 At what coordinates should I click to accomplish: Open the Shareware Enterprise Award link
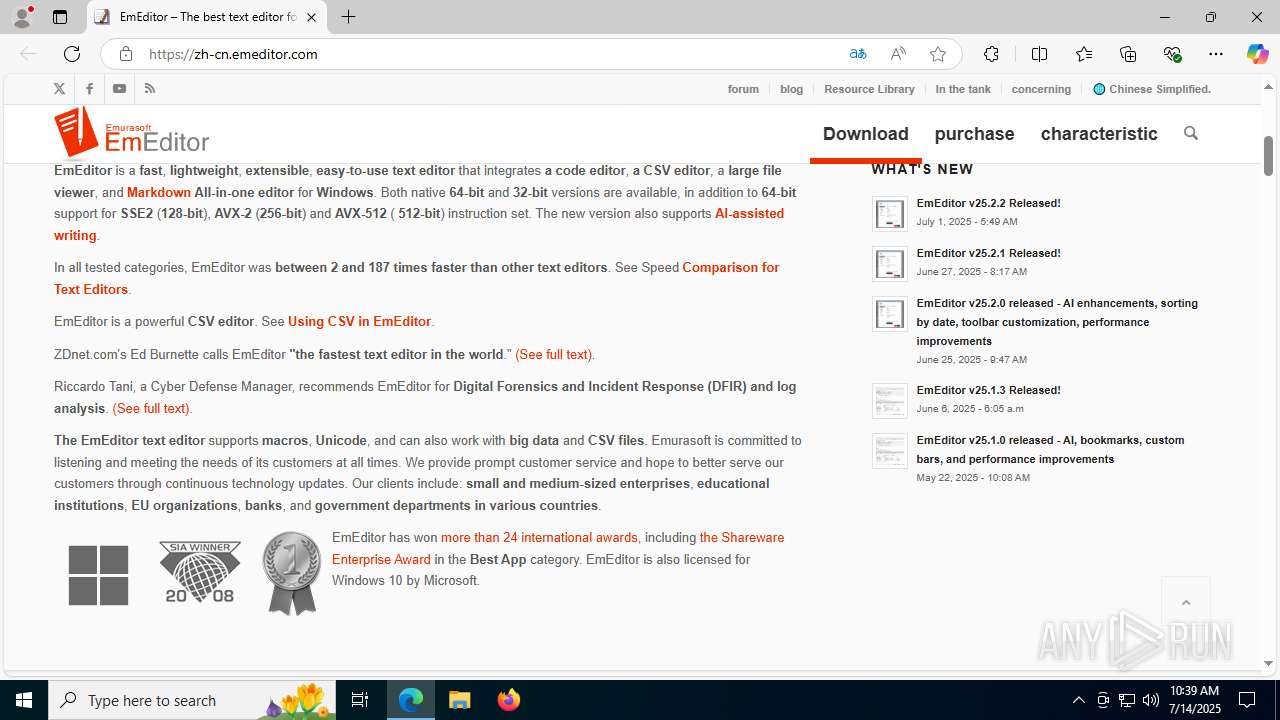click(x=742, y=538)
